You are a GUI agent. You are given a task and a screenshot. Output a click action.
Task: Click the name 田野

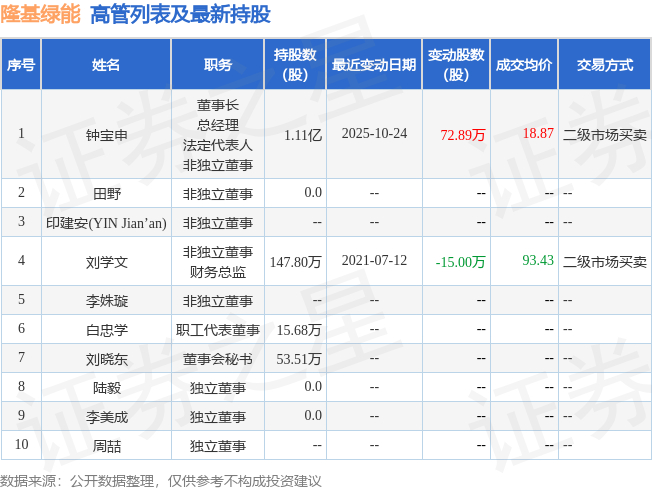click(x=106, y=194)
